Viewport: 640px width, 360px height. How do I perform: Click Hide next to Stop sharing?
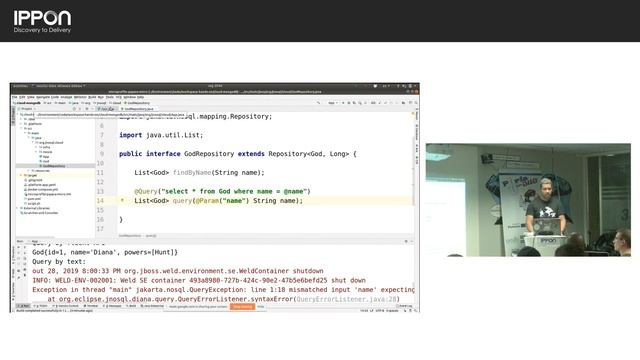[x=260, y=307]
